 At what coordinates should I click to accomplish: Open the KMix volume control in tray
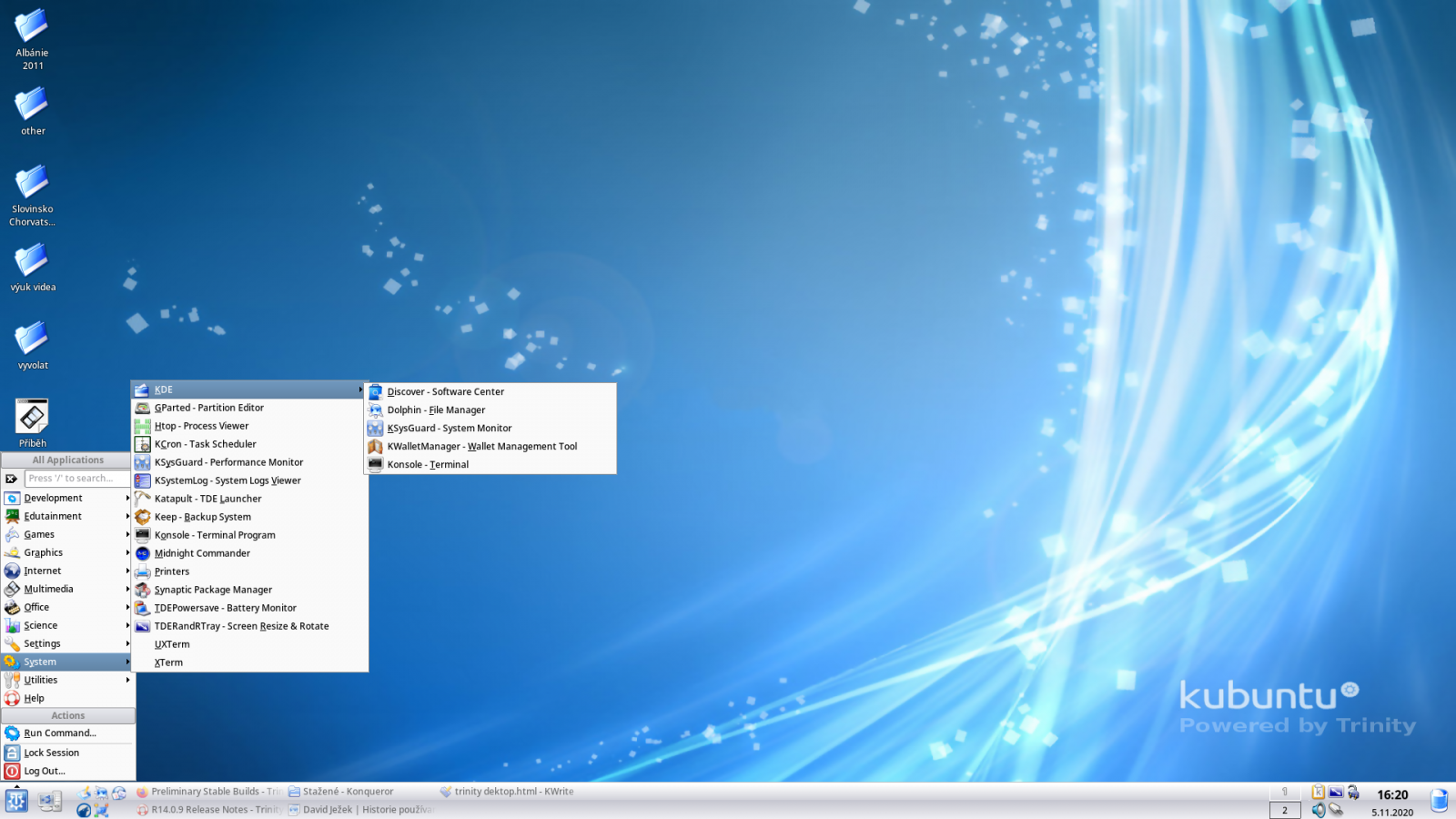[x=1318, y=809]
